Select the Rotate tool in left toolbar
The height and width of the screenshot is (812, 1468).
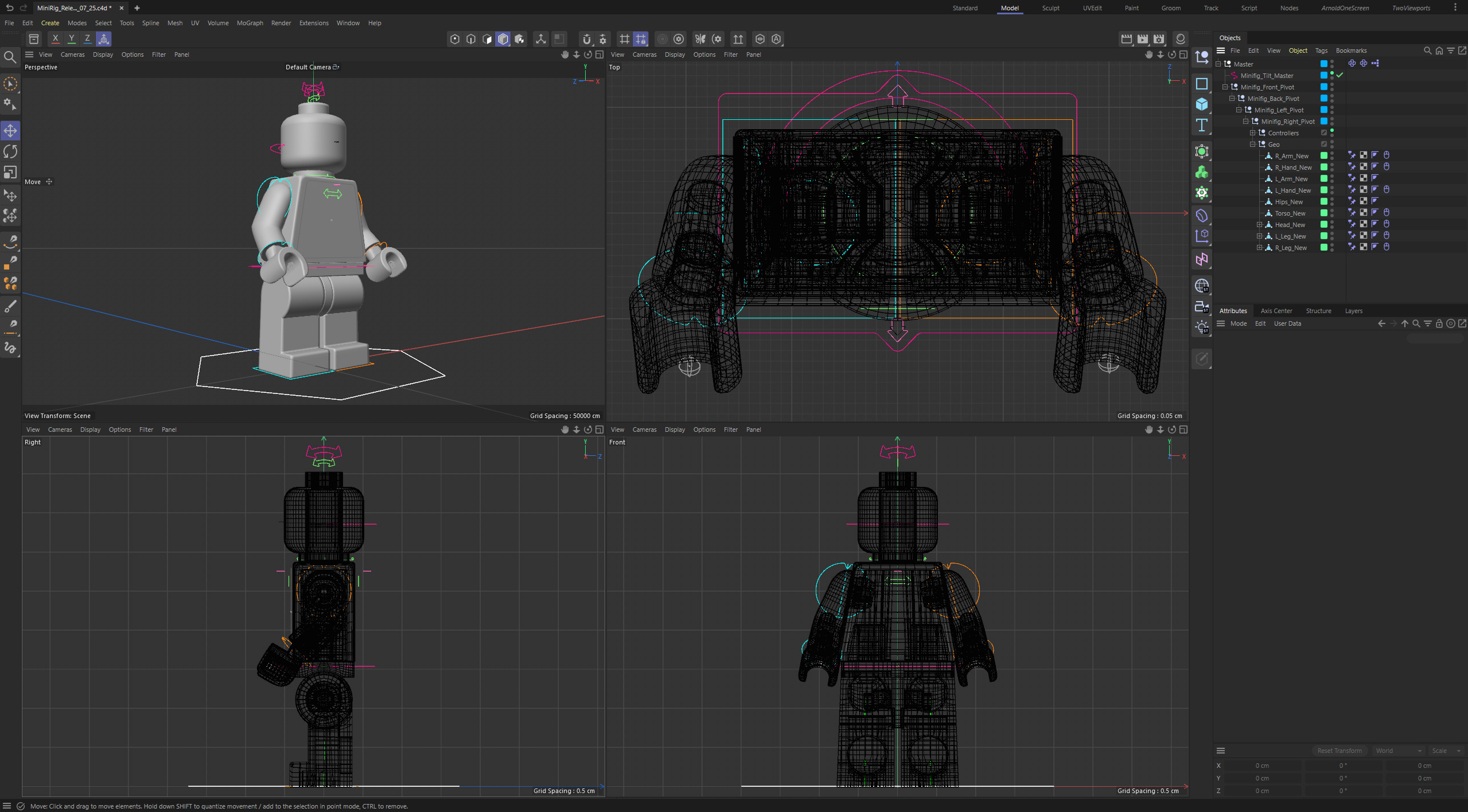click(10, 151)
